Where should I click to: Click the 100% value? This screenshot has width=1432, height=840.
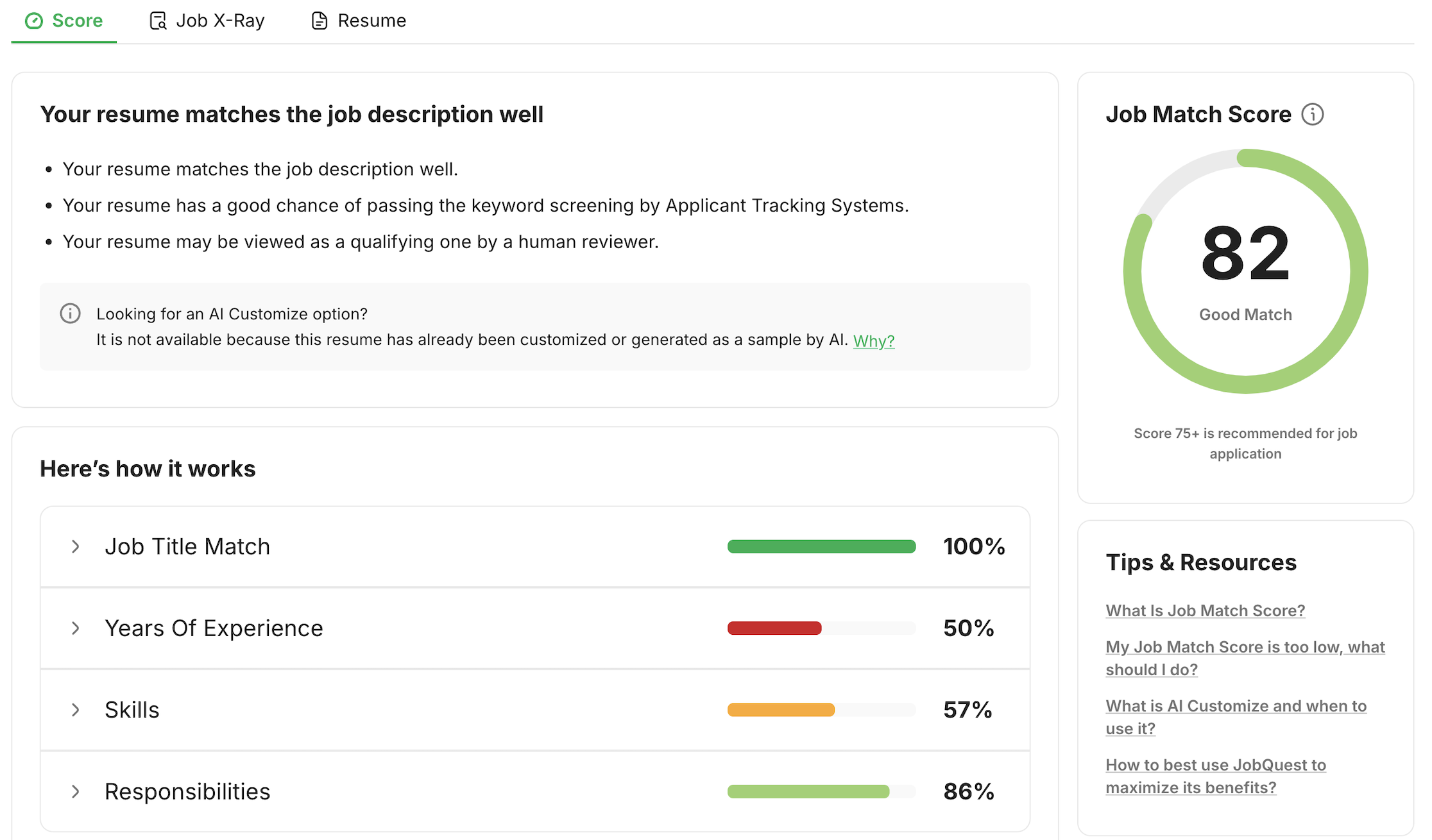pyautogui.click(x=974, y=546)
